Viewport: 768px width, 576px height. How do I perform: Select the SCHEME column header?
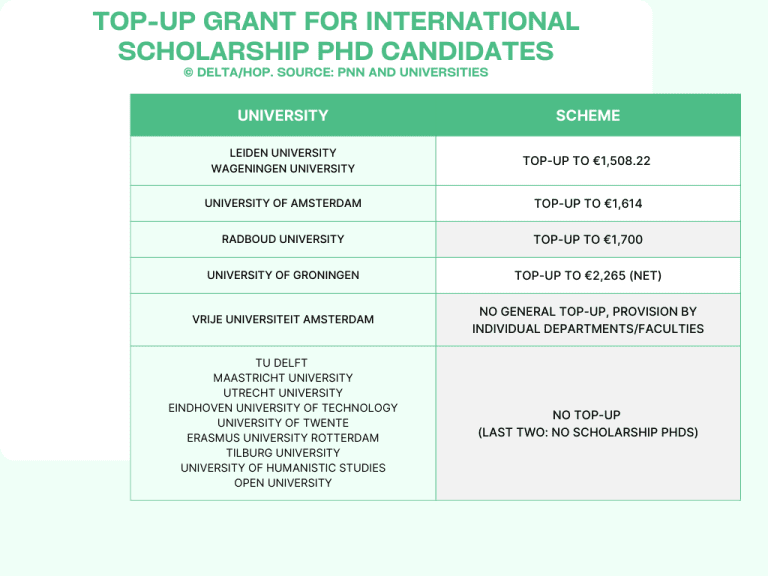(x=588, y=116)
